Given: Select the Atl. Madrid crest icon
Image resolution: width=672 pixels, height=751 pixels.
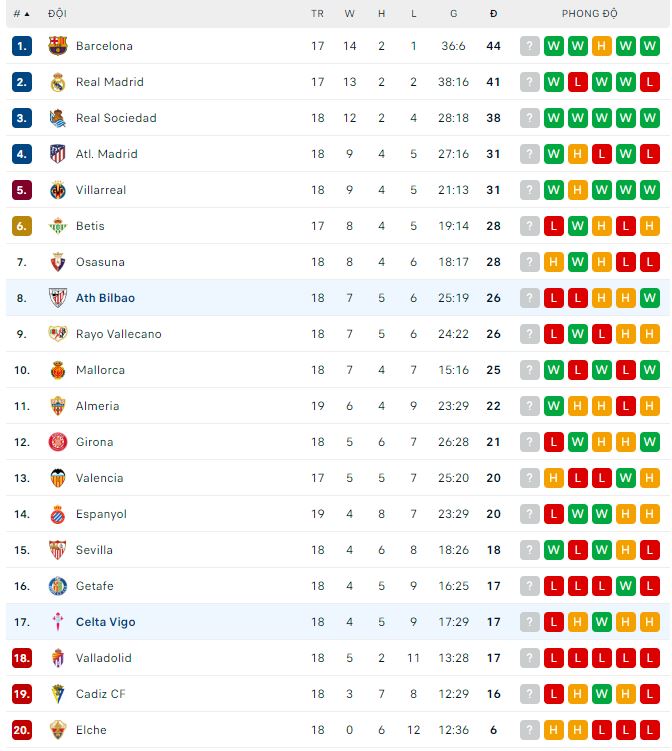Looking at the screenshot, I should pos(58,154).
